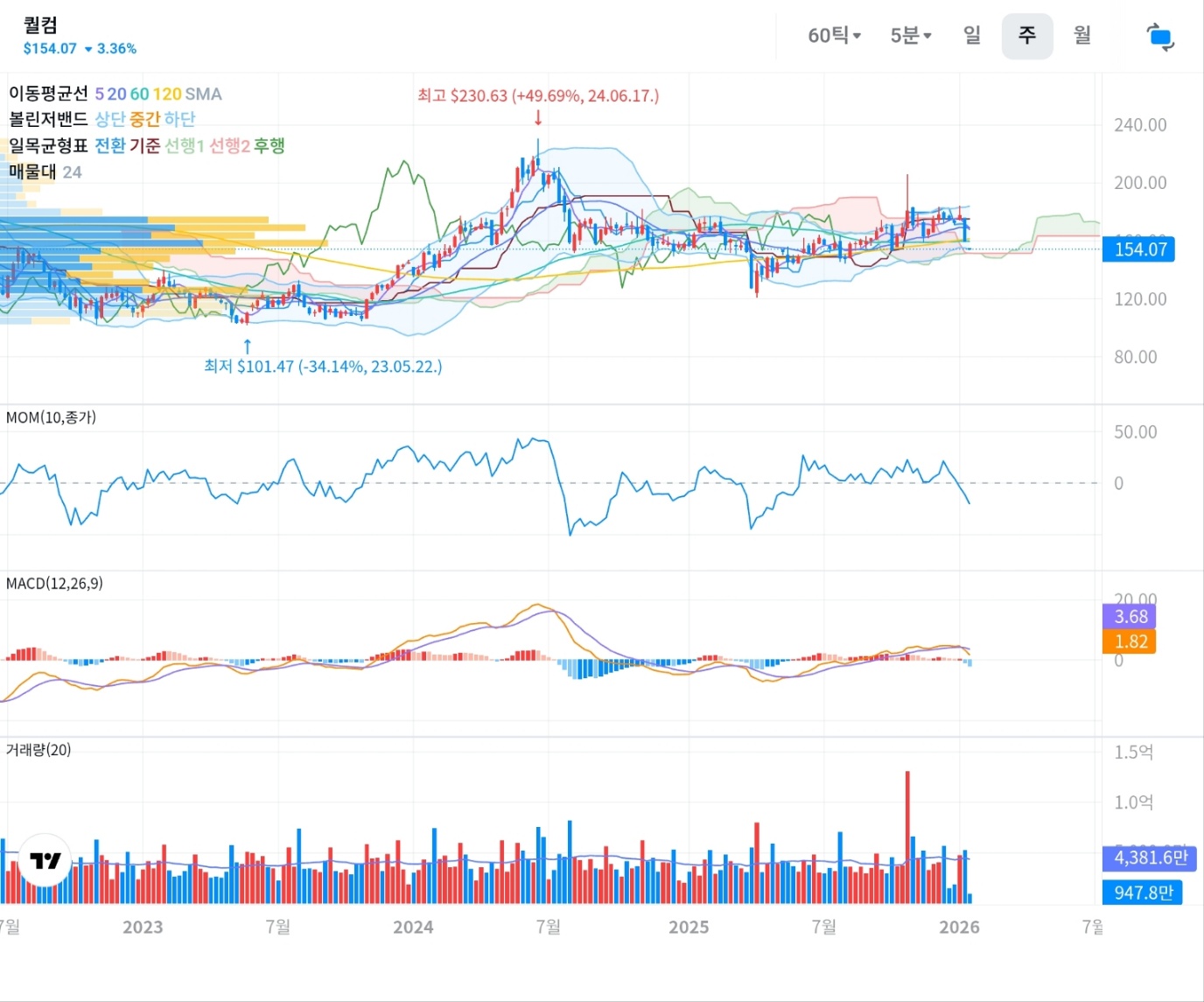Click the 154.07 current price axis label

tap(1139, 249)
